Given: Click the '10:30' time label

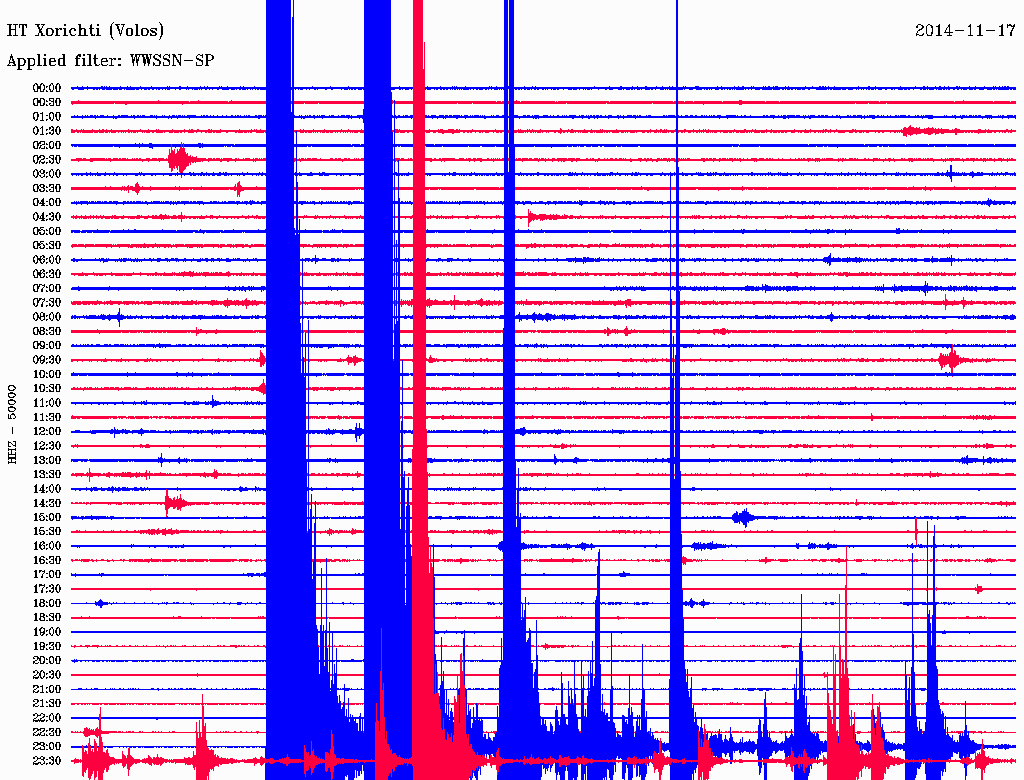Looking at the screenshot, I should click(x=47, y=389).
